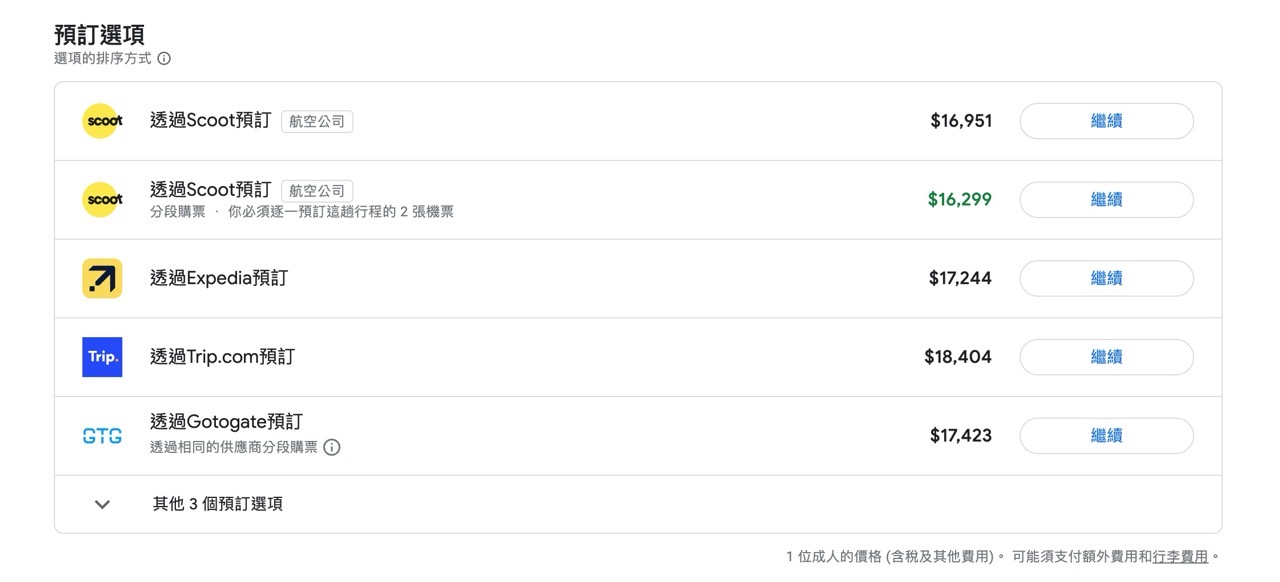Screen dimensions: 1280x582
Task: Click the Trip.com logo
Action: tap(101, 357)
